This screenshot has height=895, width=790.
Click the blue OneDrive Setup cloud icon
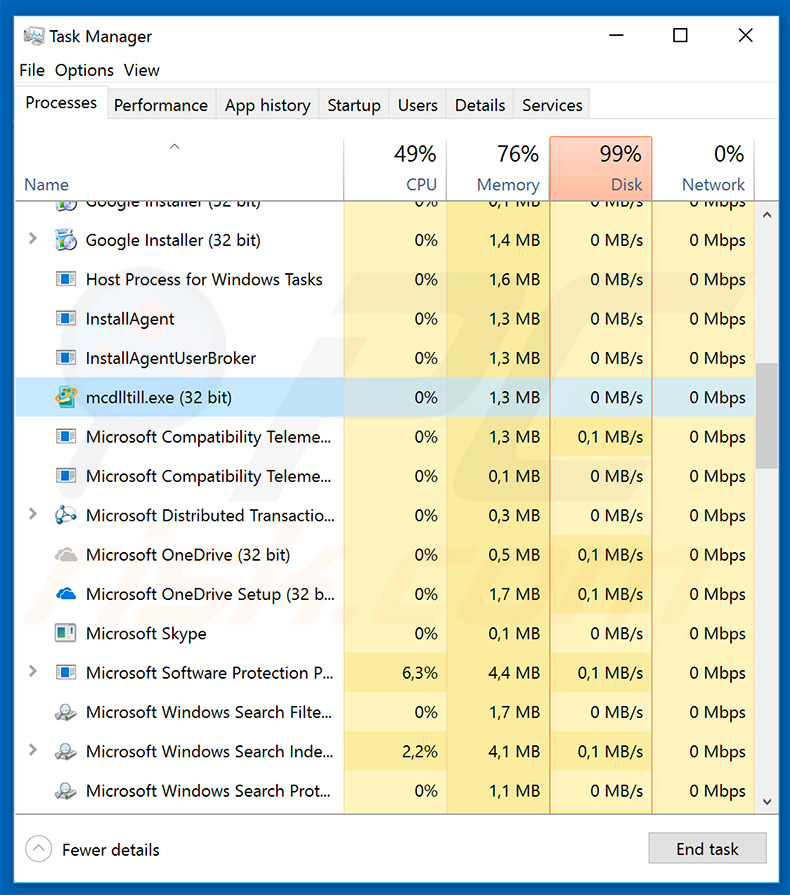66,594
